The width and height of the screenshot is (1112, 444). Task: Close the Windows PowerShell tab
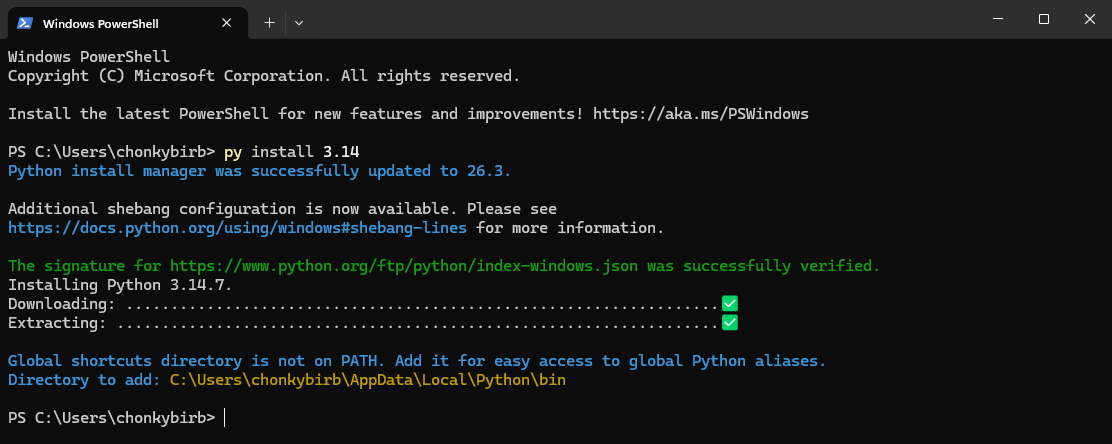coord(226,23)
